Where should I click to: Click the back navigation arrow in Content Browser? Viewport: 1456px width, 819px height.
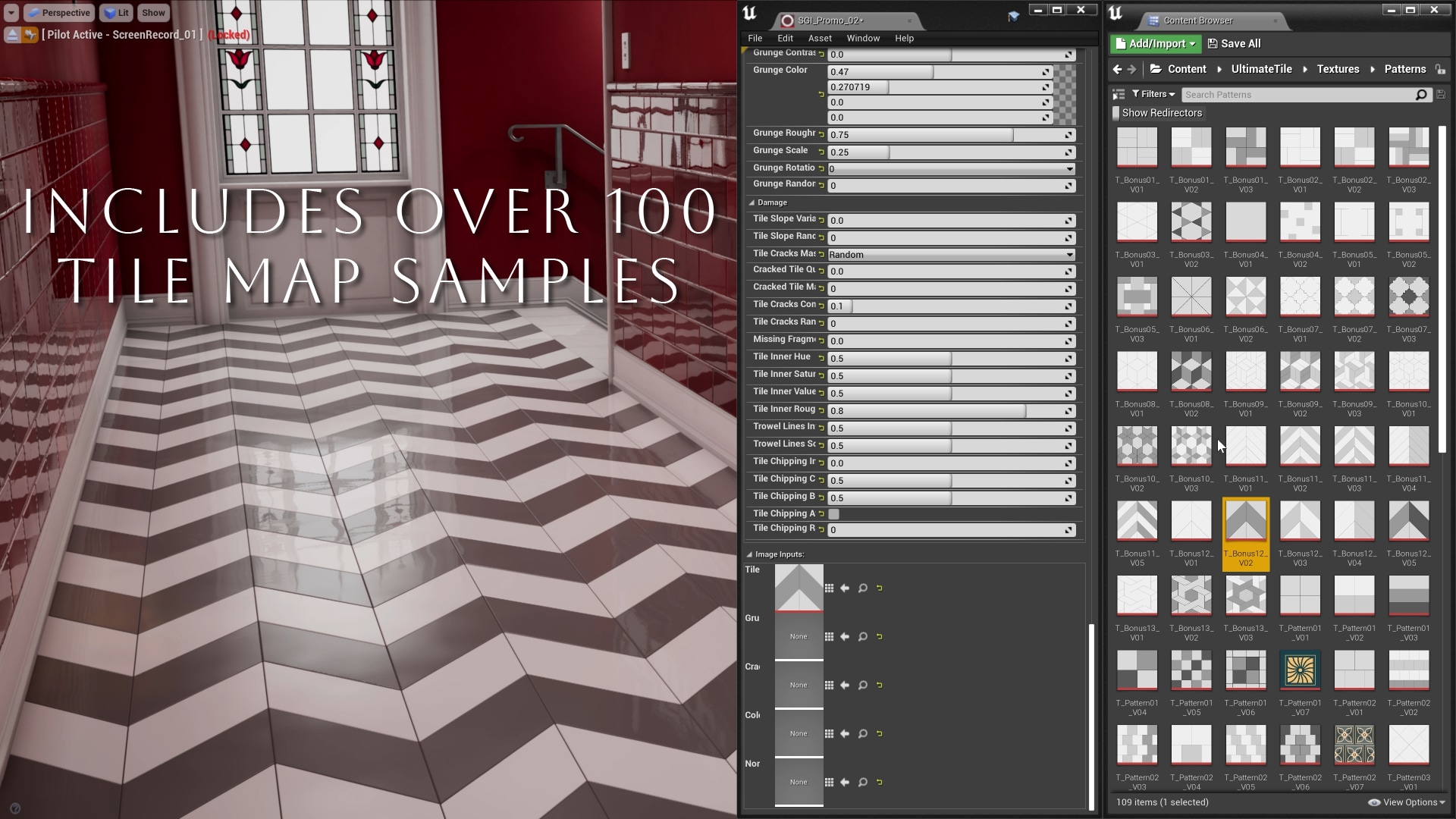coord(1116,69)
